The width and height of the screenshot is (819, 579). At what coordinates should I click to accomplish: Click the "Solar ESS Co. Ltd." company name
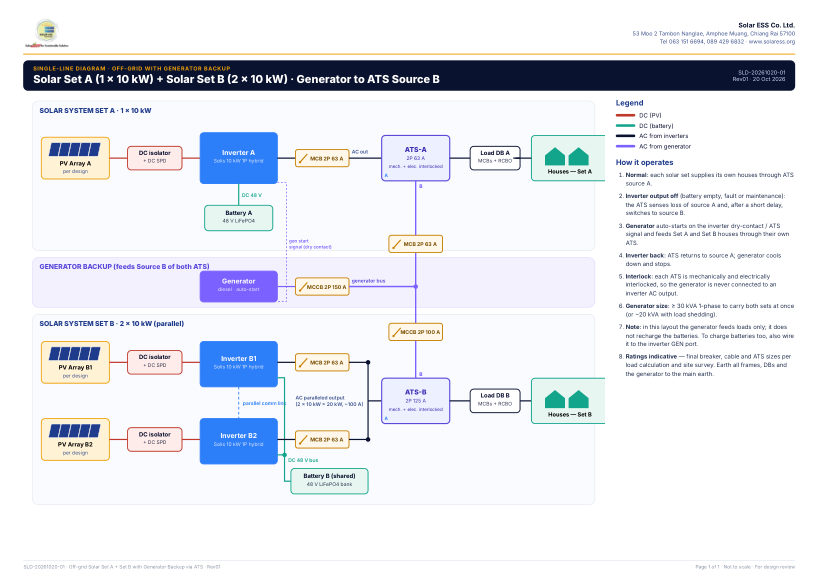pyautogui.click(x=766, y=25)
